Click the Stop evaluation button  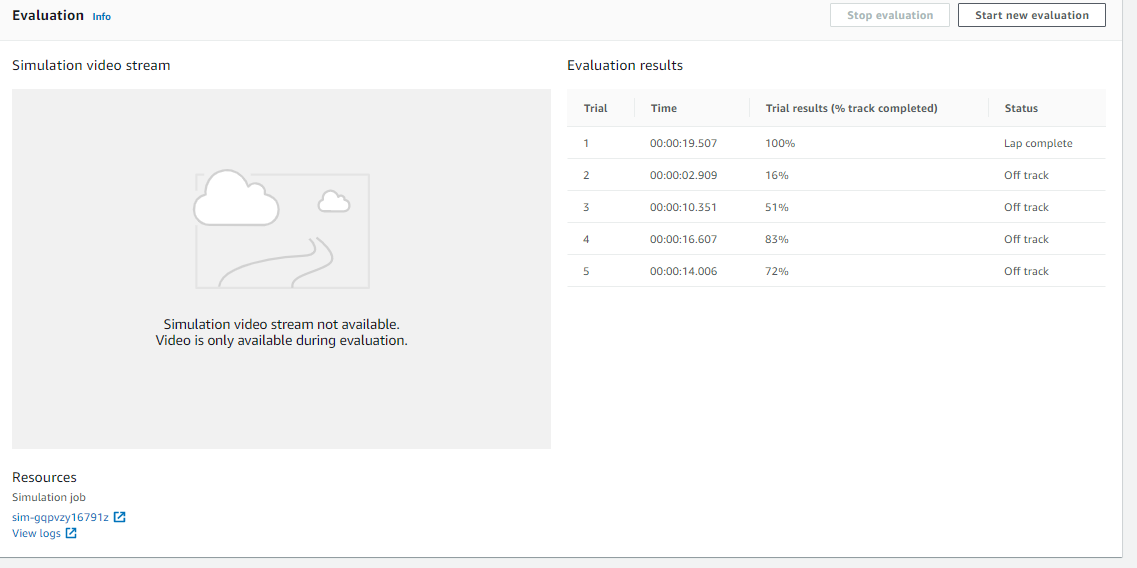click(x=889, y=15)
